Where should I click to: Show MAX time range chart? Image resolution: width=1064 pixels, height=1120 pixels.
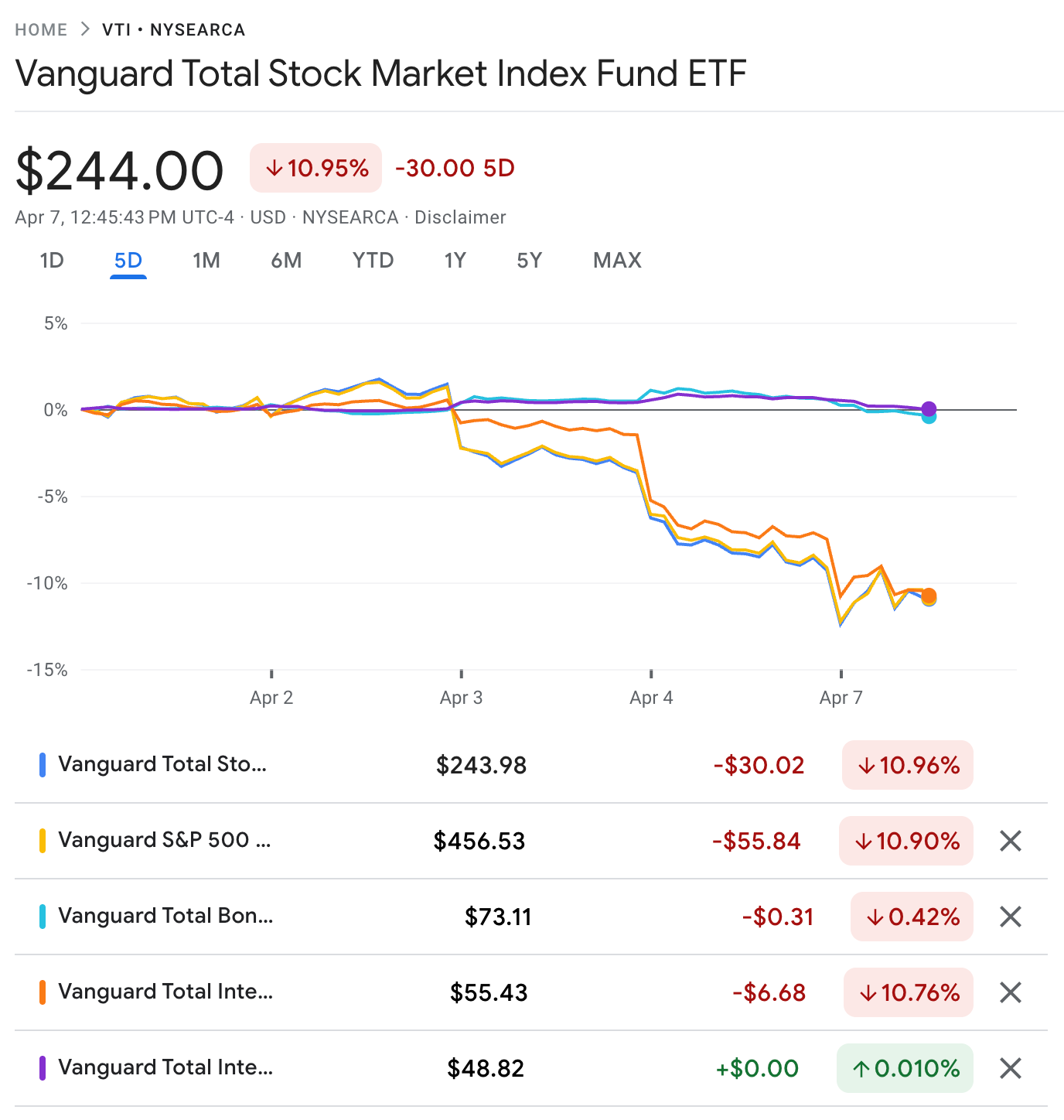617,261
